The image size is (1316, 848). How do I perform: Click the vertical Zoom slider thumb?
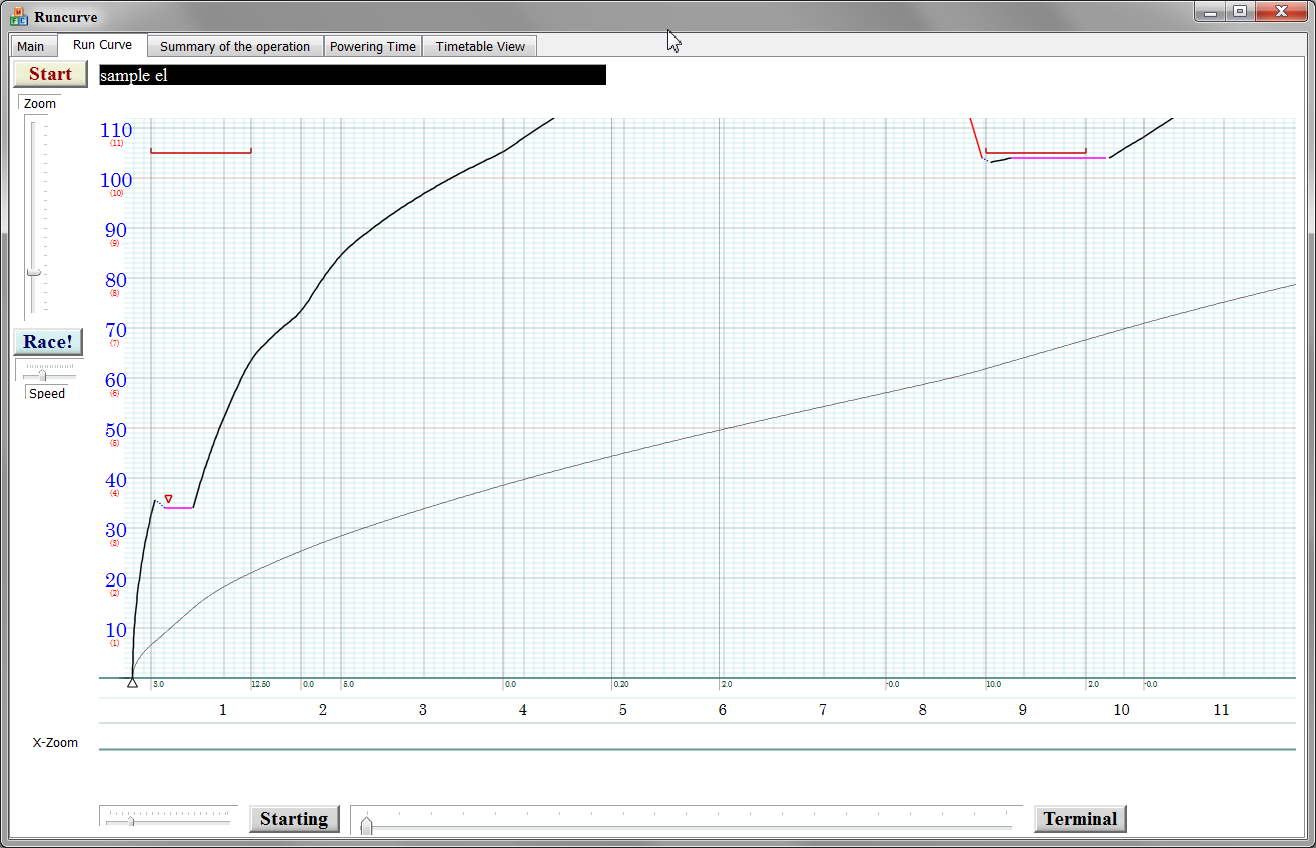(34, 272)
